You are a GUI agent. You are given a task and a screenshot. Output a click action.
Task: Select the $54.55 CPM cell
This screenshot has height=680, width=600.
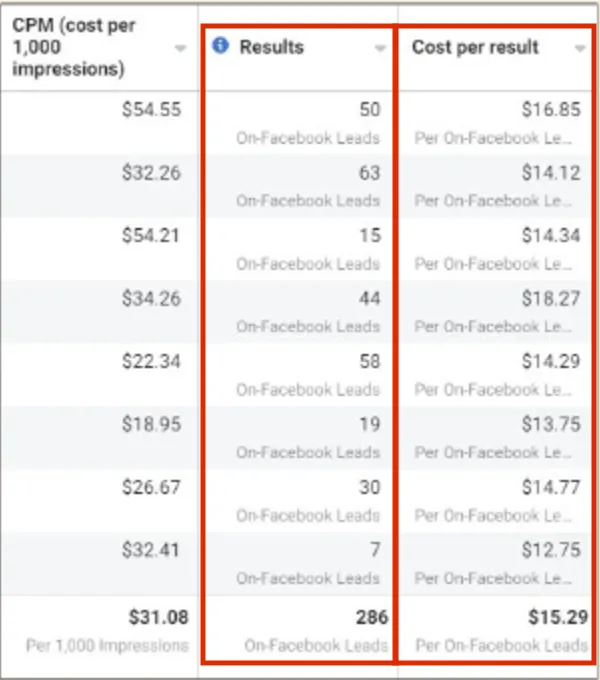click(x=152, y=110)
